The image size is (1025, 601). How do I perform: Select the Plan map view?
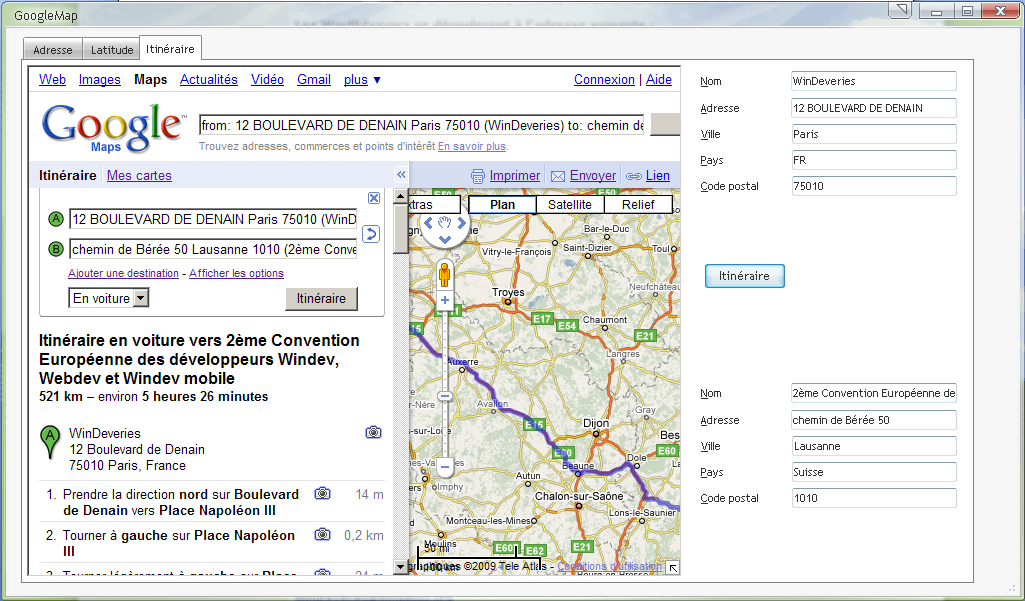(502, 205)
